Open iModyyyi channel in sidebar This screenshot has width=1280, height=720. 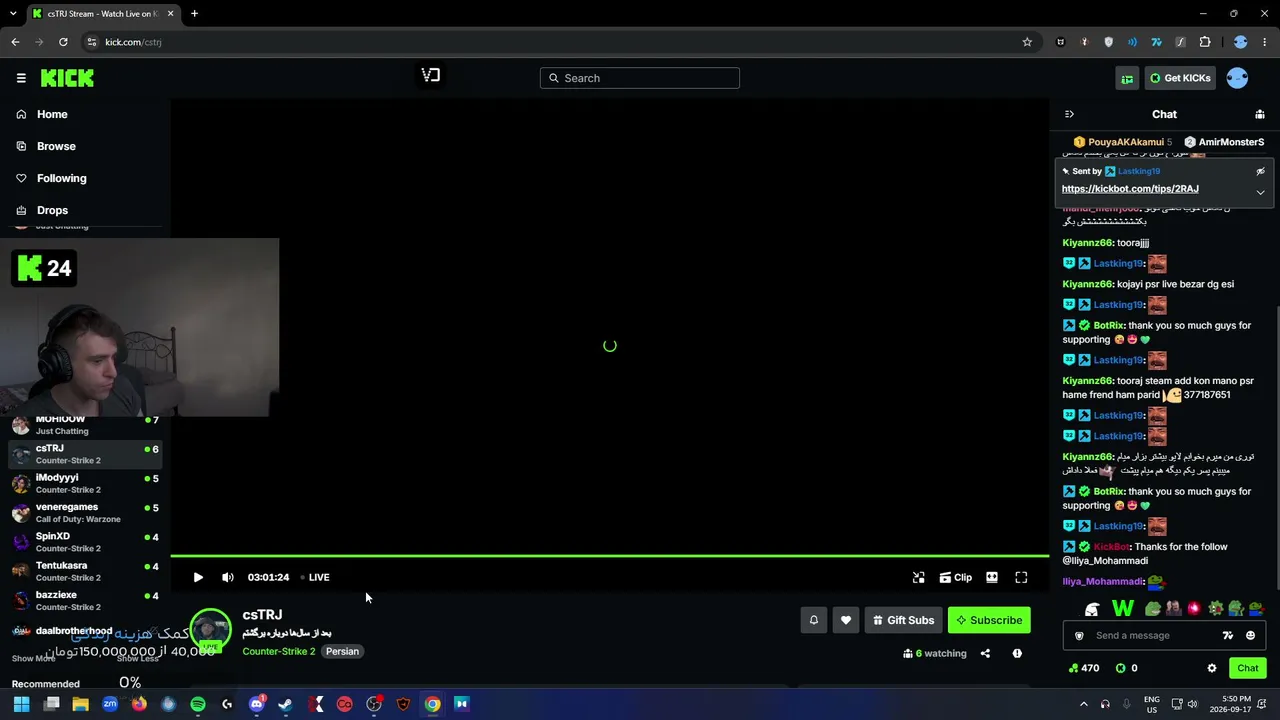coord(85,483)
